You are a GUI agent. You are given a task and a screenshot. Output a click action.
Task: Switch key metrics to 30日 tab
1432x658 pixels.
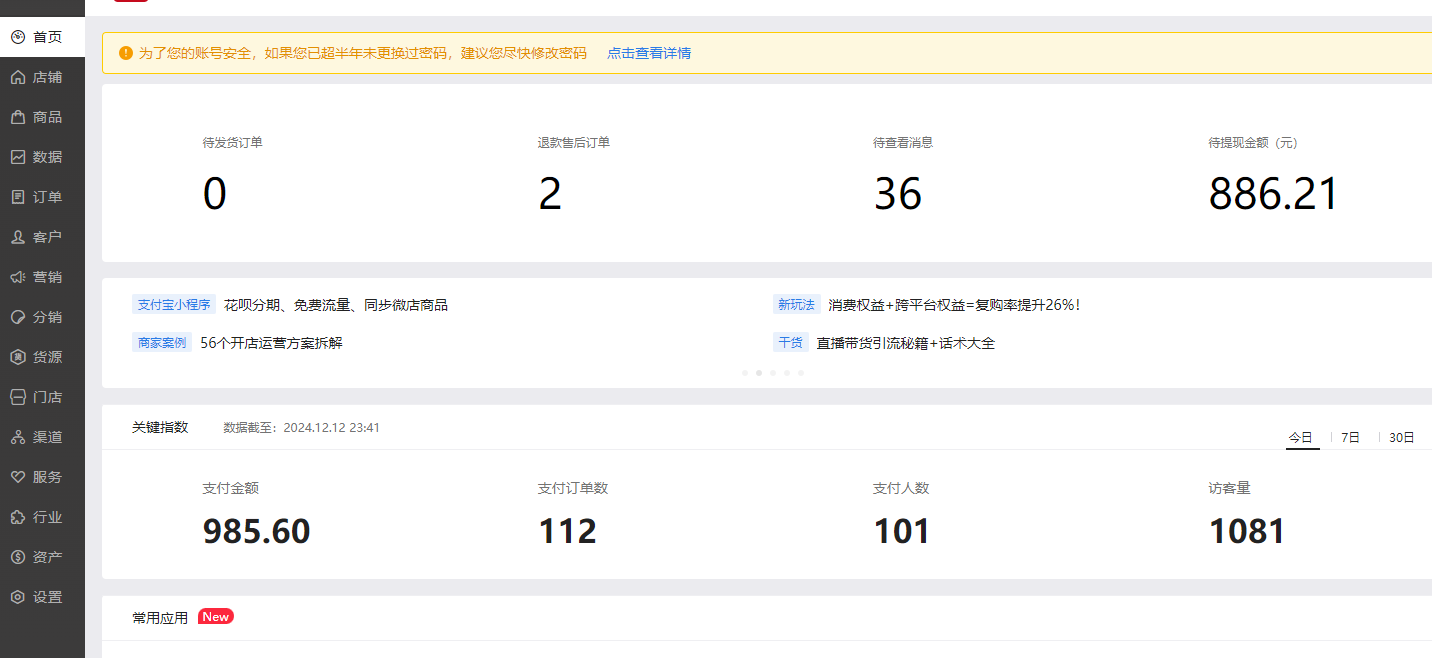point(1401,438)
